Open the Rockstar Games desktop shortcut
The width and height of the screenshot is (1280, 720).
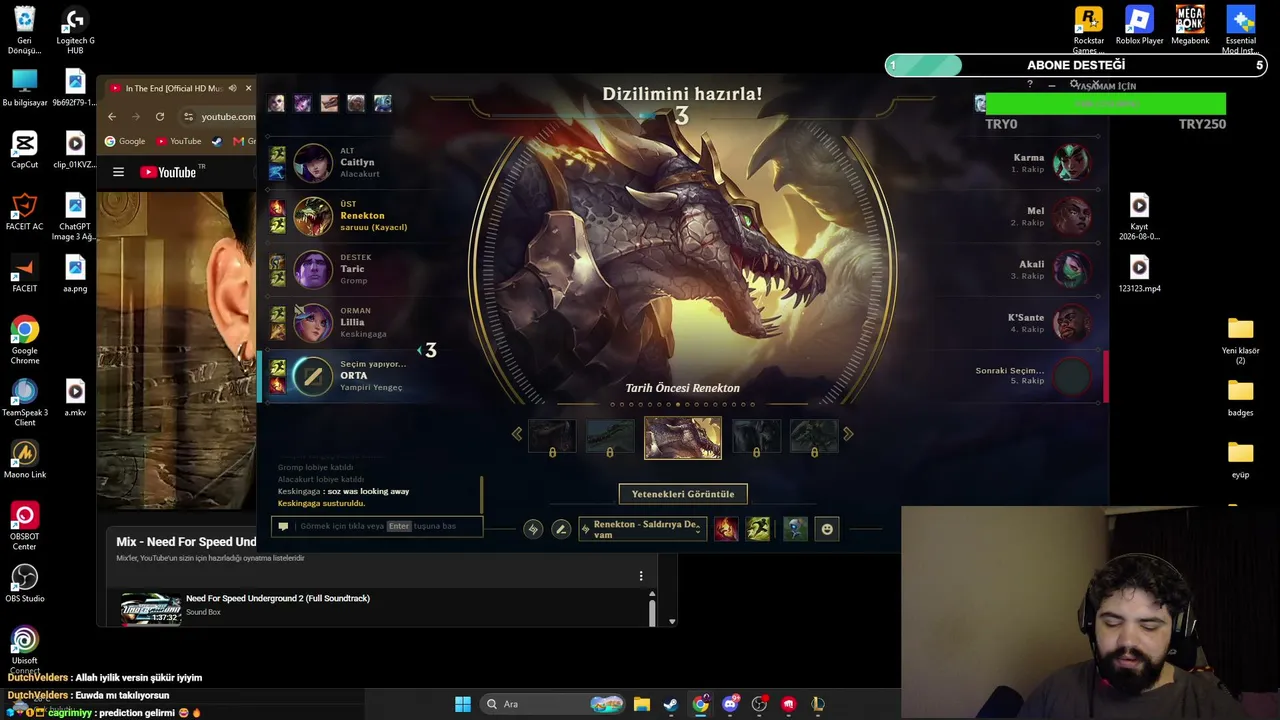(x=1089, y=30)
